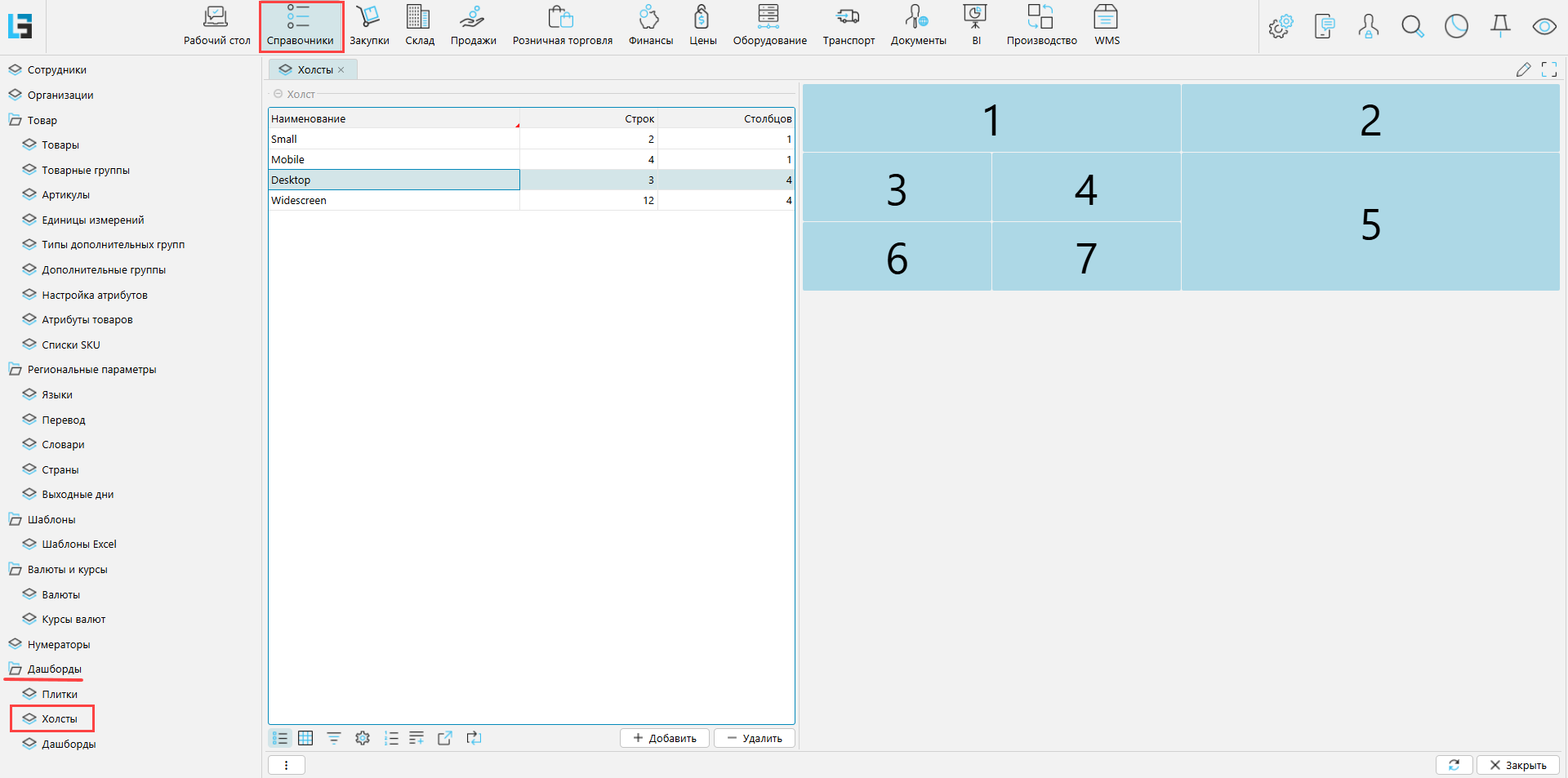1568x778 pixels.
Task: Click the magnifier search icon in header
Action: tap(1412, 27)
